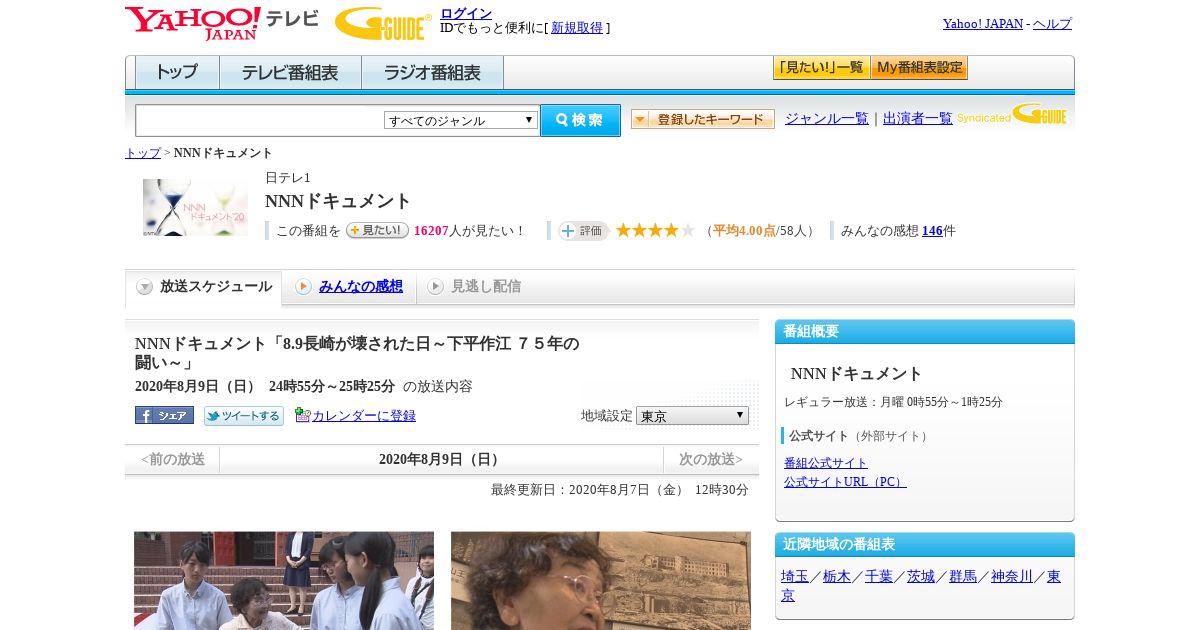Open ジャンル一覧 link
The width and height of the screenshot is (1200, 630).
[x=827, y=118]
